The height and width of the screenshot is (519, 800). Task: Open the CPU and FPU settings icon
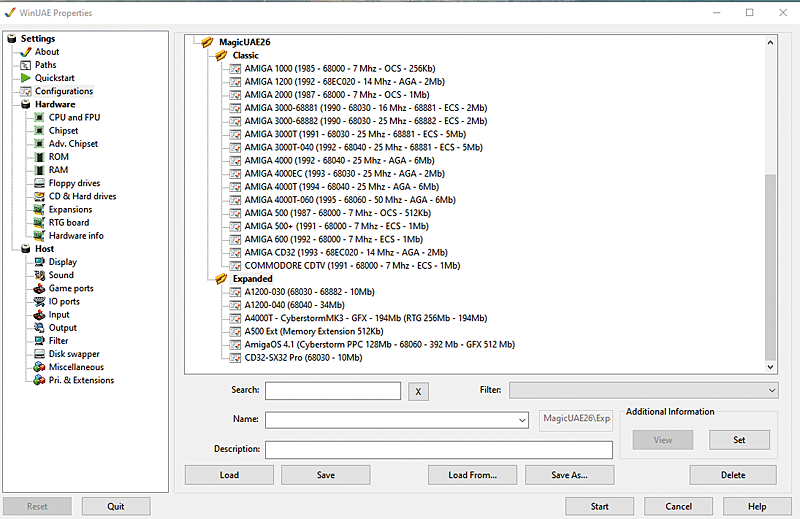(x=39, y=118)
